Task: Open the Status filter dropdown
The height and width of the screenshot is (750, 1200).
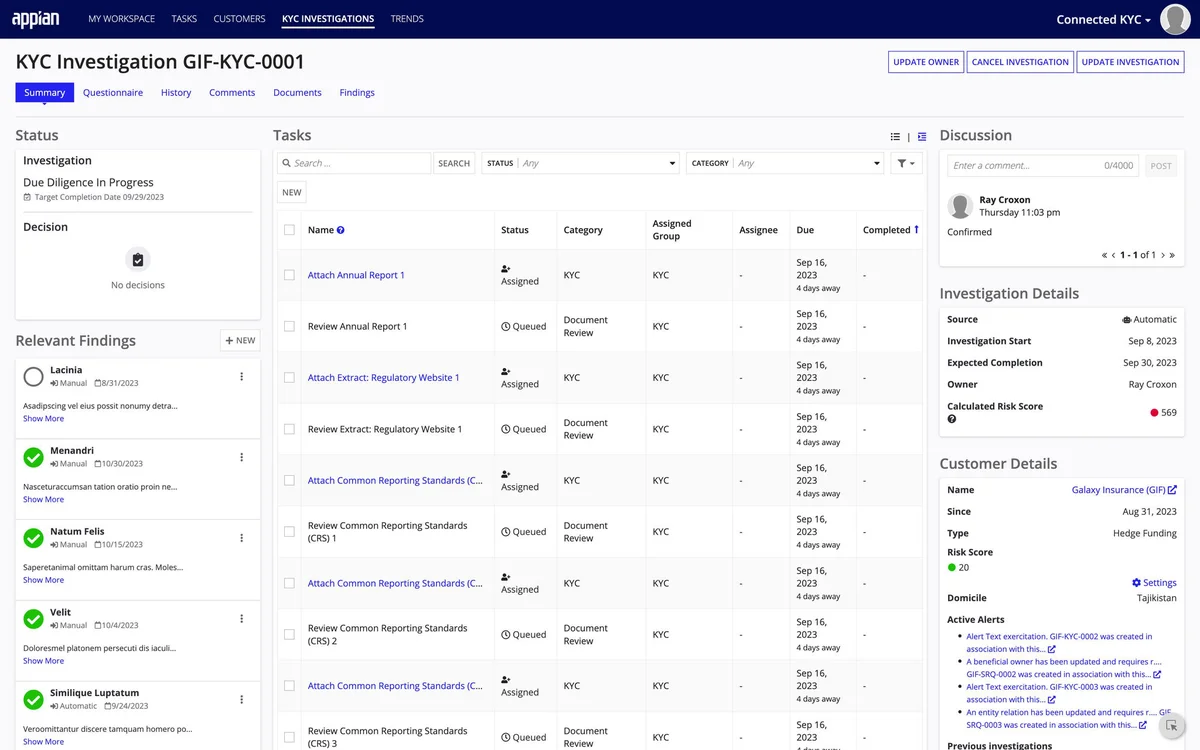Action: (581, 163)
